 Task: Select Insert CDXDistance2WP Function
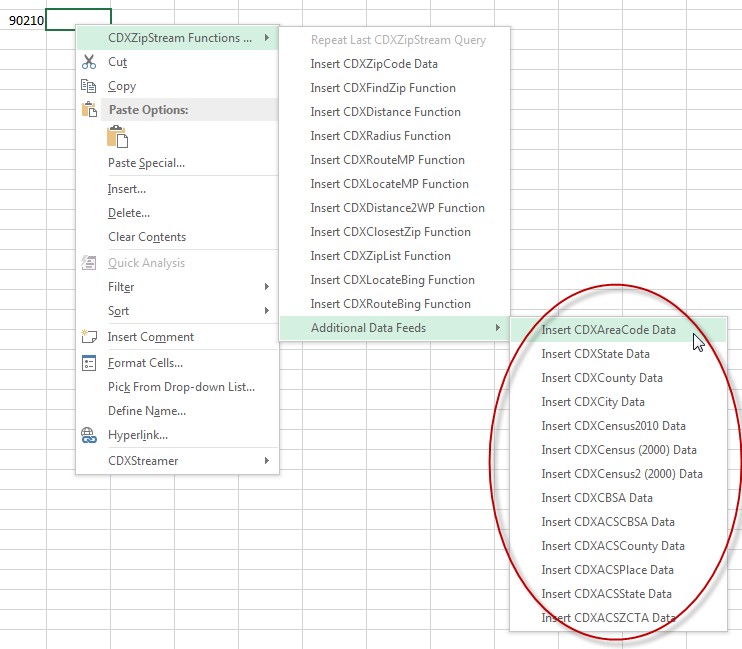coord(395,208)
